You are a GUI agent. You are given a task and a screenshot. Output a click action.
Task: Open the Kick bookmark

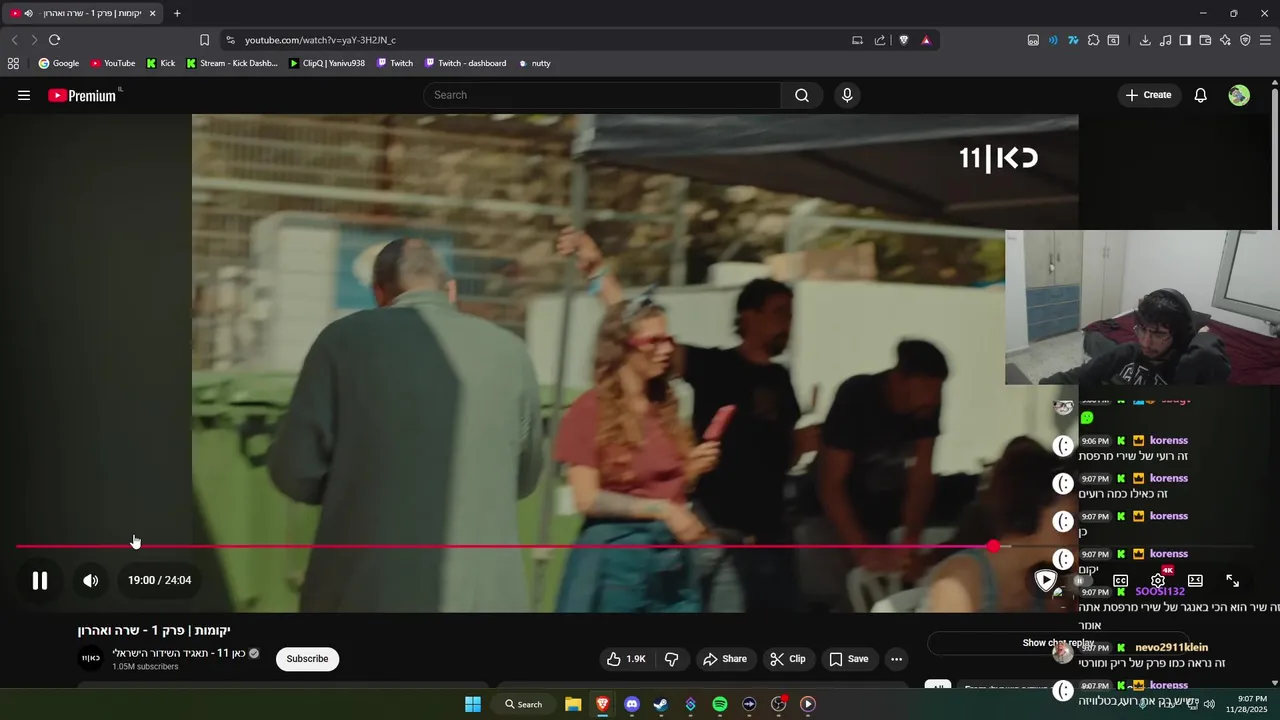tap(161, 63)
